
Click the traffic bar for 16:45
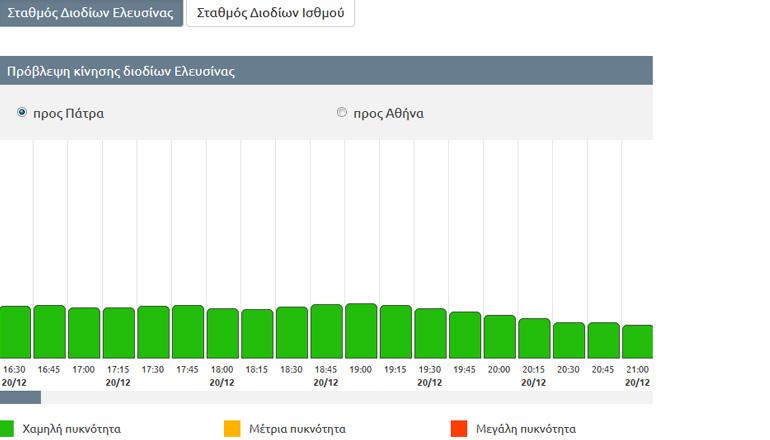pyautogui.click(x=49, y=332)
